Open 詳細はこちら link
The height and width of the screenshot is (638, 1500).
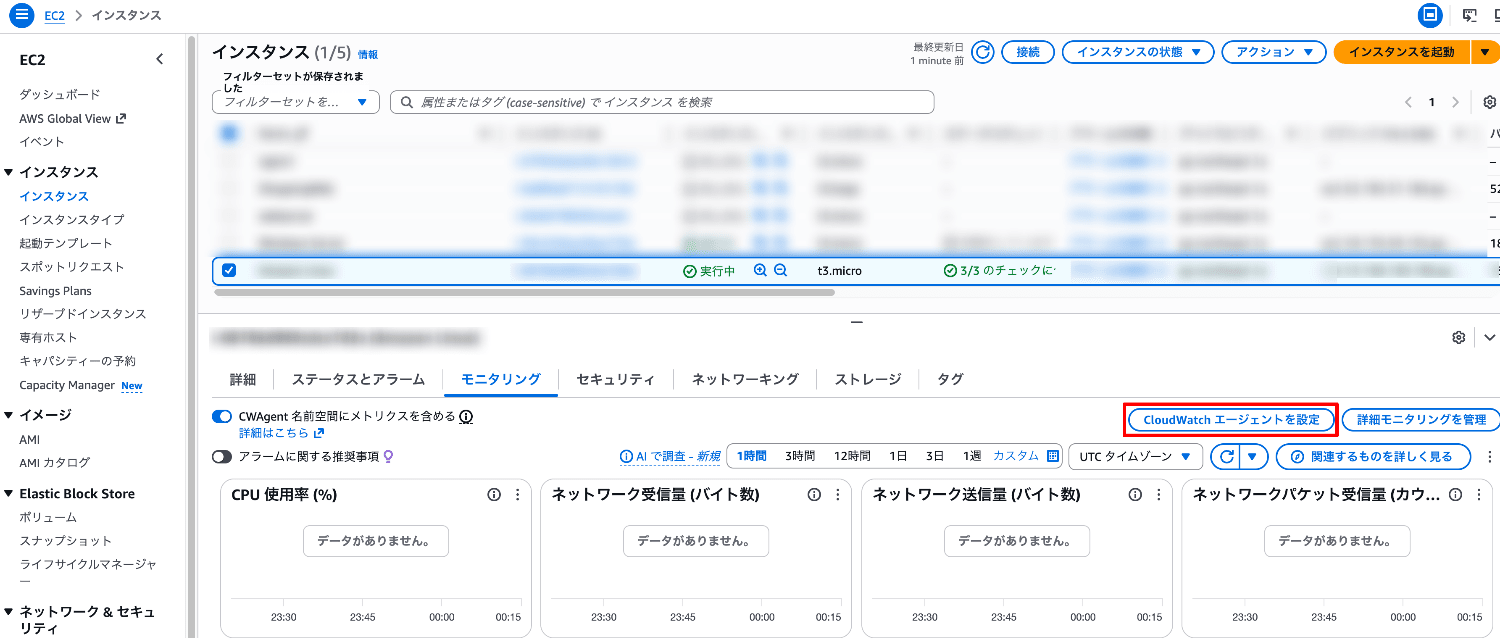pos(282,433)
